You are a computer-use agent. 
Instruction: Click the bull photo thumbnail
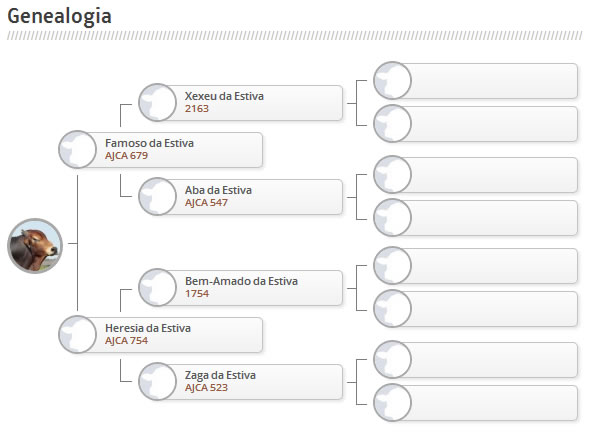click(35, 246)
